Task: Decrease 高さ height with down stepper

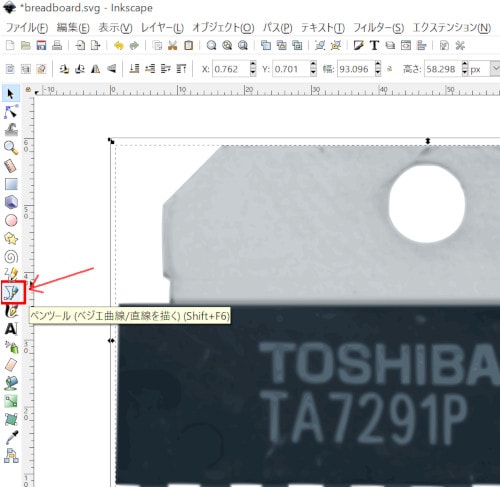Action: [x=465, y=72]
